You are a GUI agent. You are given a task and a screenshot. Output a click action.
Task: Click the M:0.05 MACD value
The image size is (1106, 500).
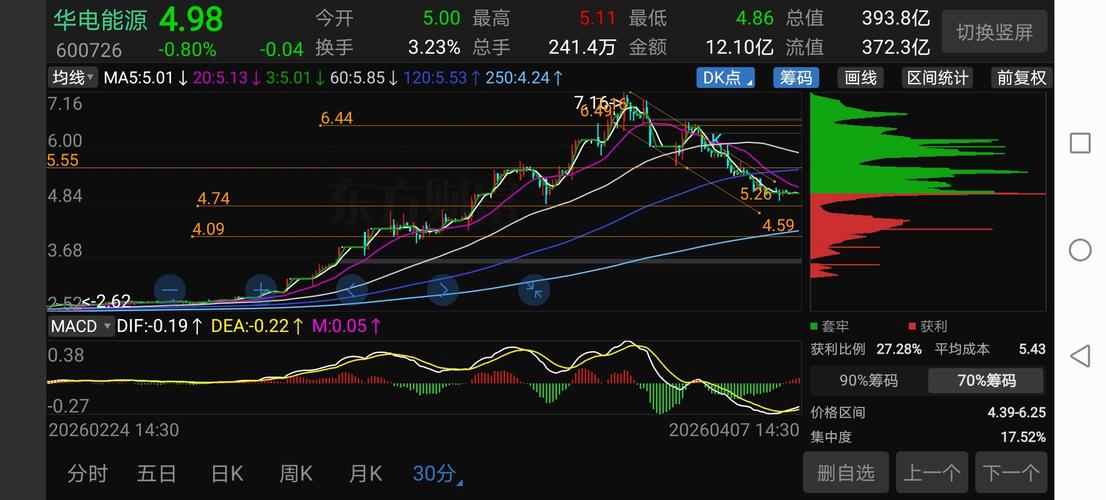(348, 326)
